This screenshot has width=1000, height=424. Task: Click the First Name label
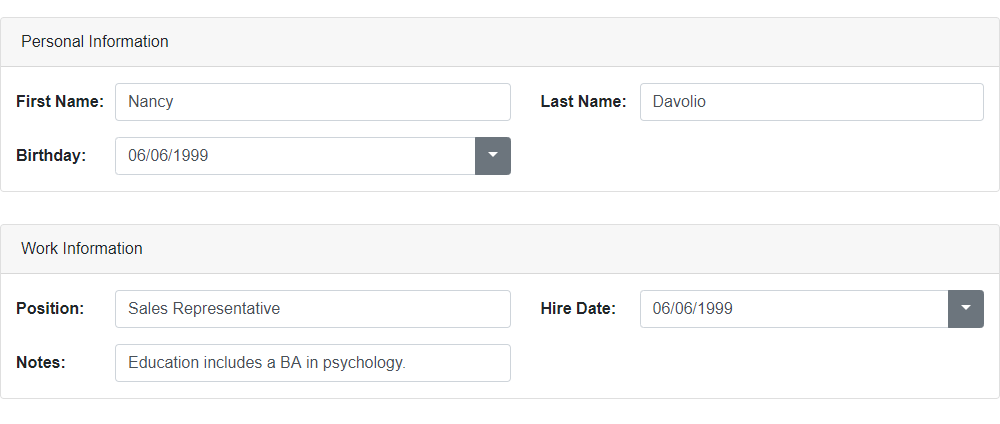[60, 102]
